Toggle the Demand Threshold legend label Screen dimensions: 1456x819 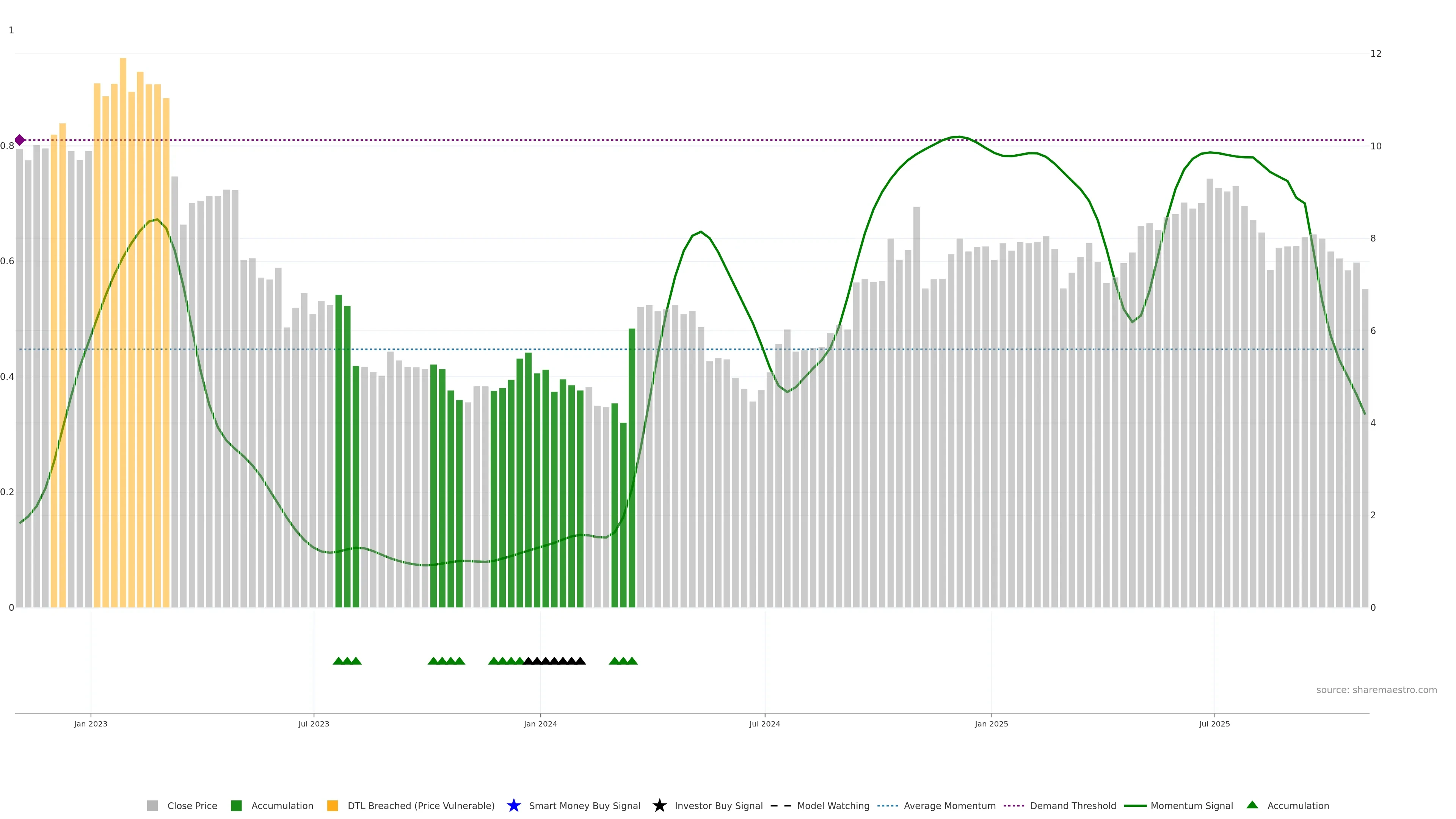pyautogui.click(x=1073, y=806)
